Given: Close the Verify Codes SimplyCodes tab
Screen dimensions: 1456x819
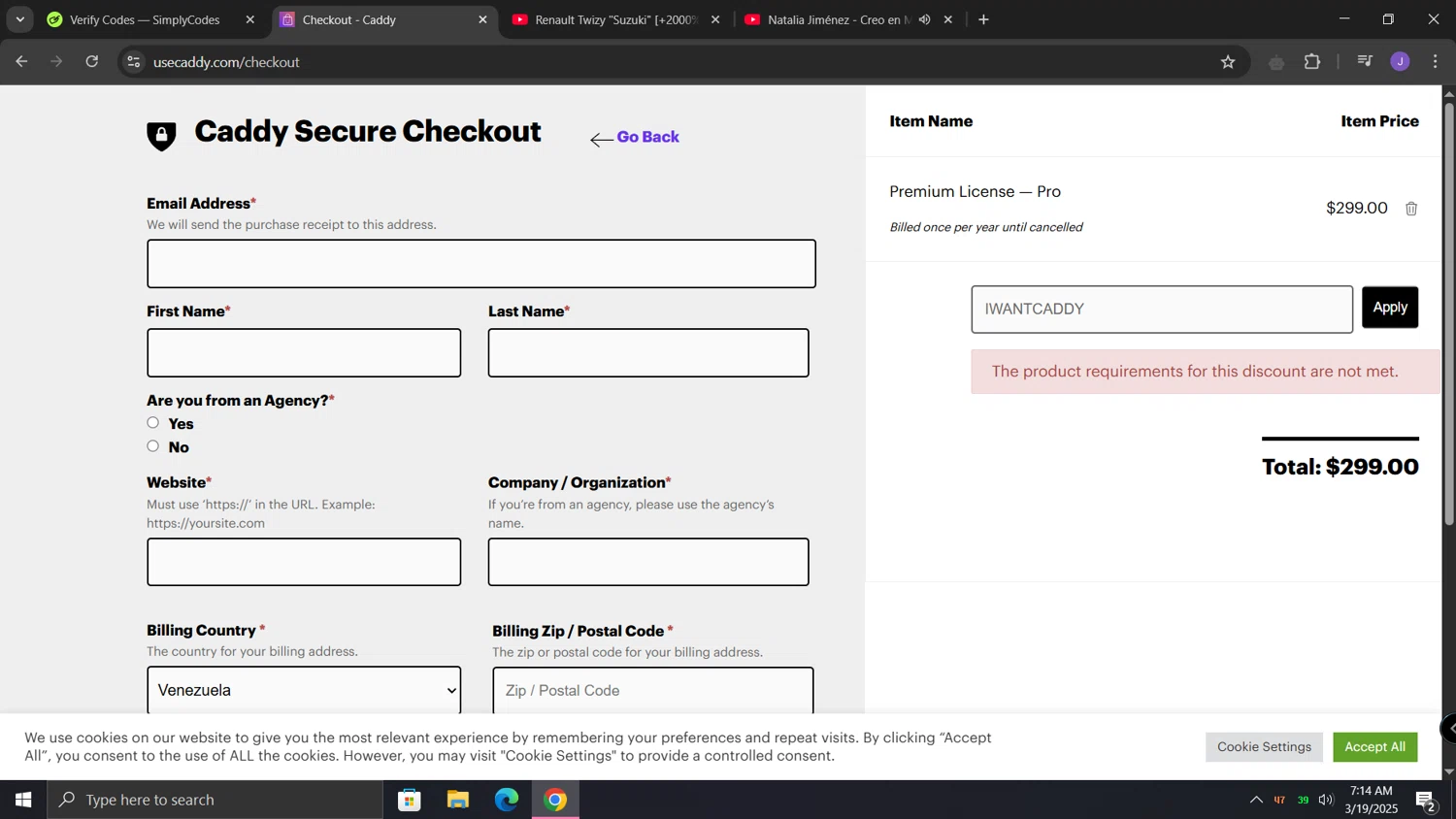Looking at the screenshot, I should (x=249, y=19).
